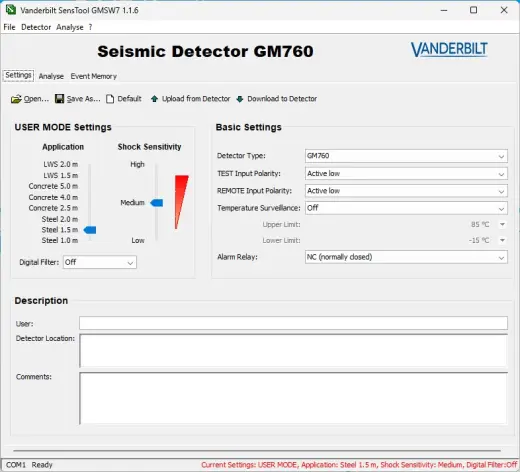Click the Ready status text
Screen dimensions: 520x472
coord(42,465)
